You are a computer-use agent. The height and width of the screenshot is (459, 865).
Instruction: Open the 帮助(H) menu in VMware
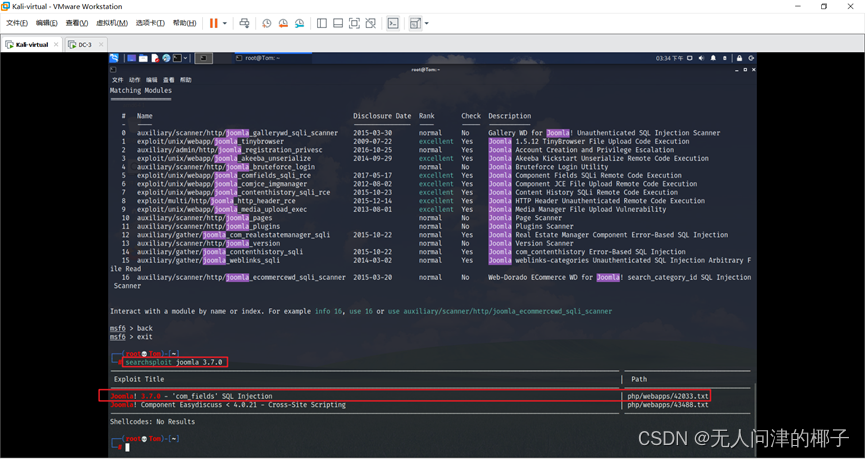pyautogui.click(x=184, y=23)
